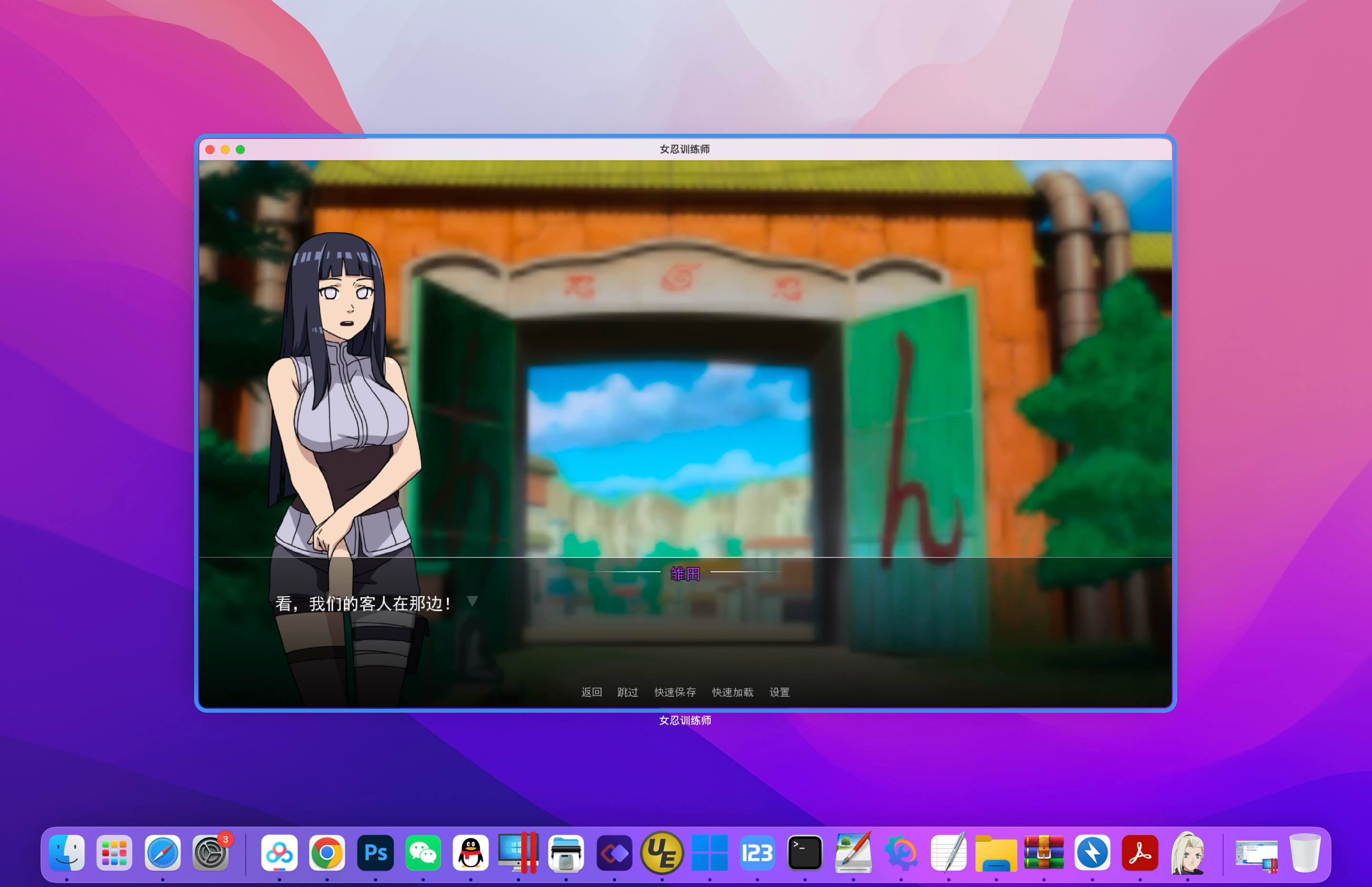Open Finder from the dock
1372x887 pixels.
coord(67,852)
